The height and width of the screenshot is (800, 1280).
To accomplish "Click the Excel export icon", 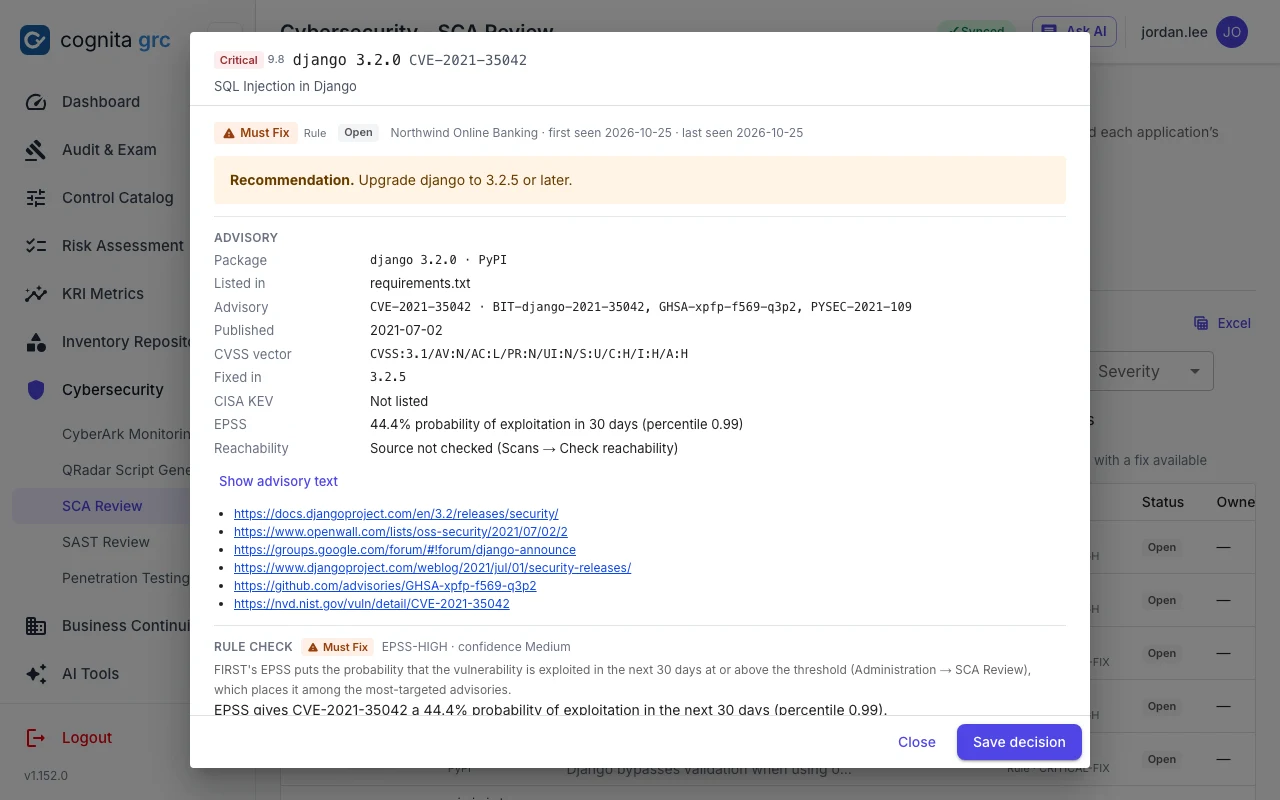I will (1201, 323).
